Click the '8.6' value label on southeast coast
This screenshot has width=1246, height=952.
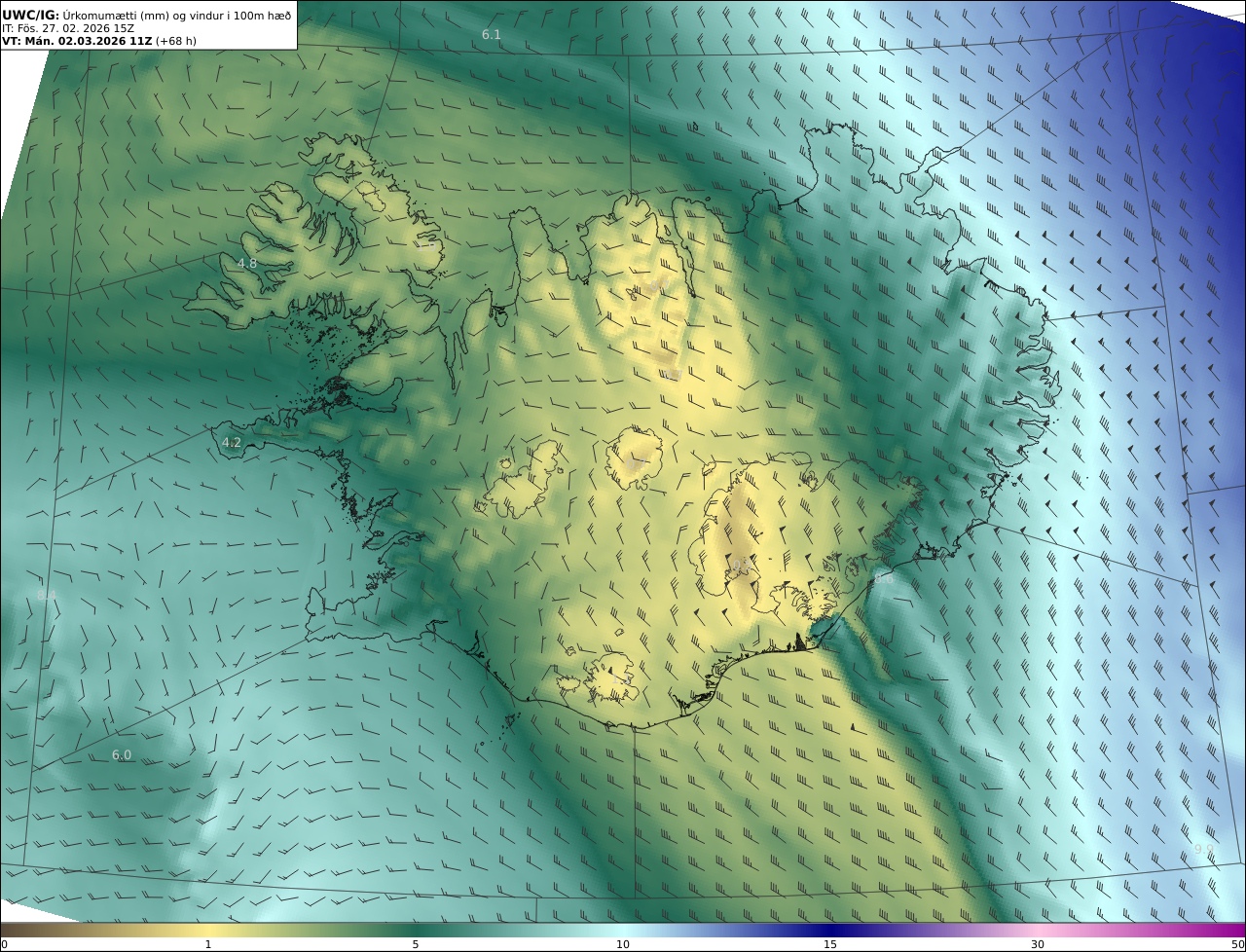click(x=883, y=577)
